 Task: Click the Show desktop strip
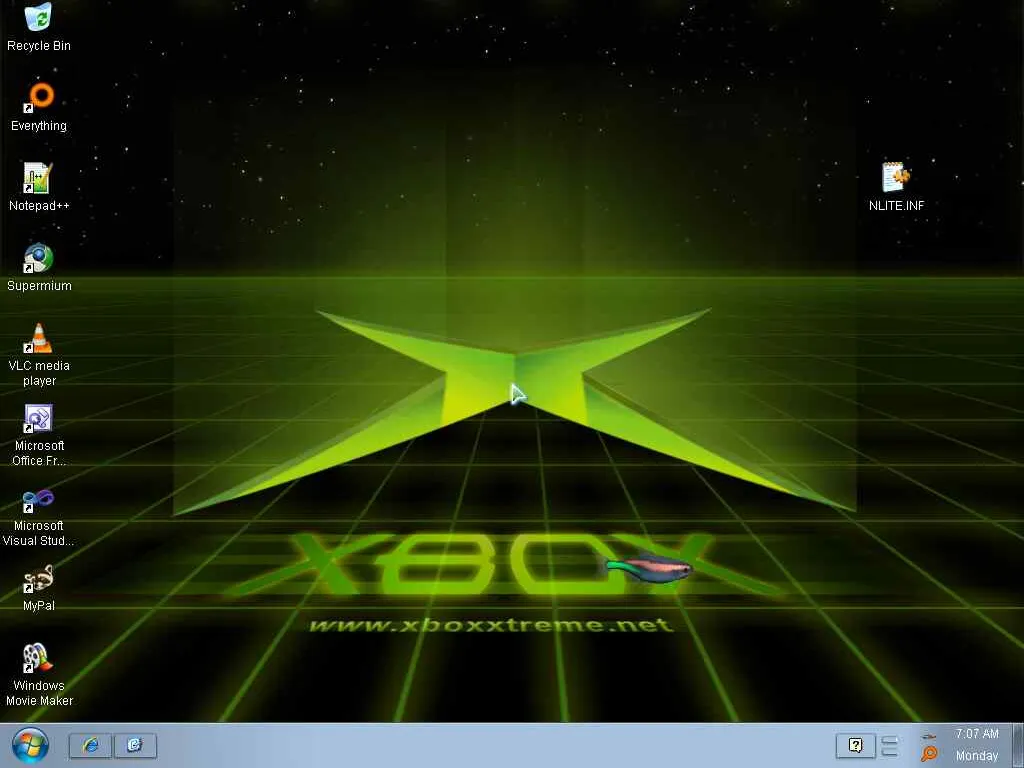[1017, 745]
